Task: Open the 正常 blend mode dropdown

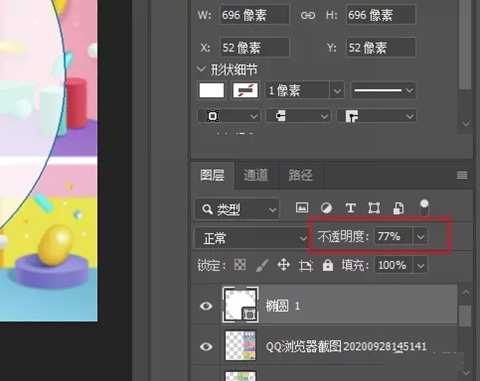Action: 252,238
